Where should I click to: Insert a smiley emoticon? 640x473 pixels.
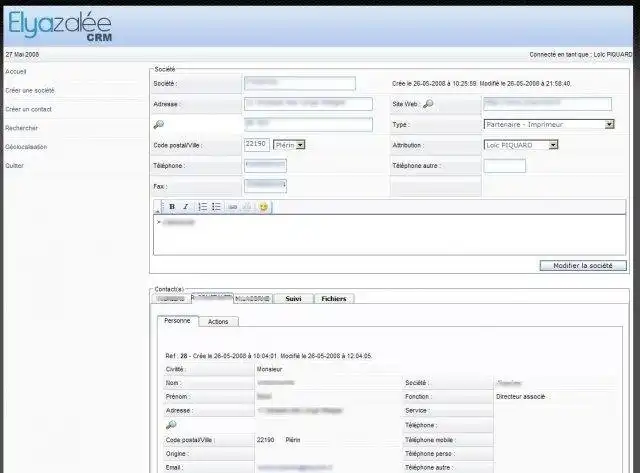pos(264,207)
